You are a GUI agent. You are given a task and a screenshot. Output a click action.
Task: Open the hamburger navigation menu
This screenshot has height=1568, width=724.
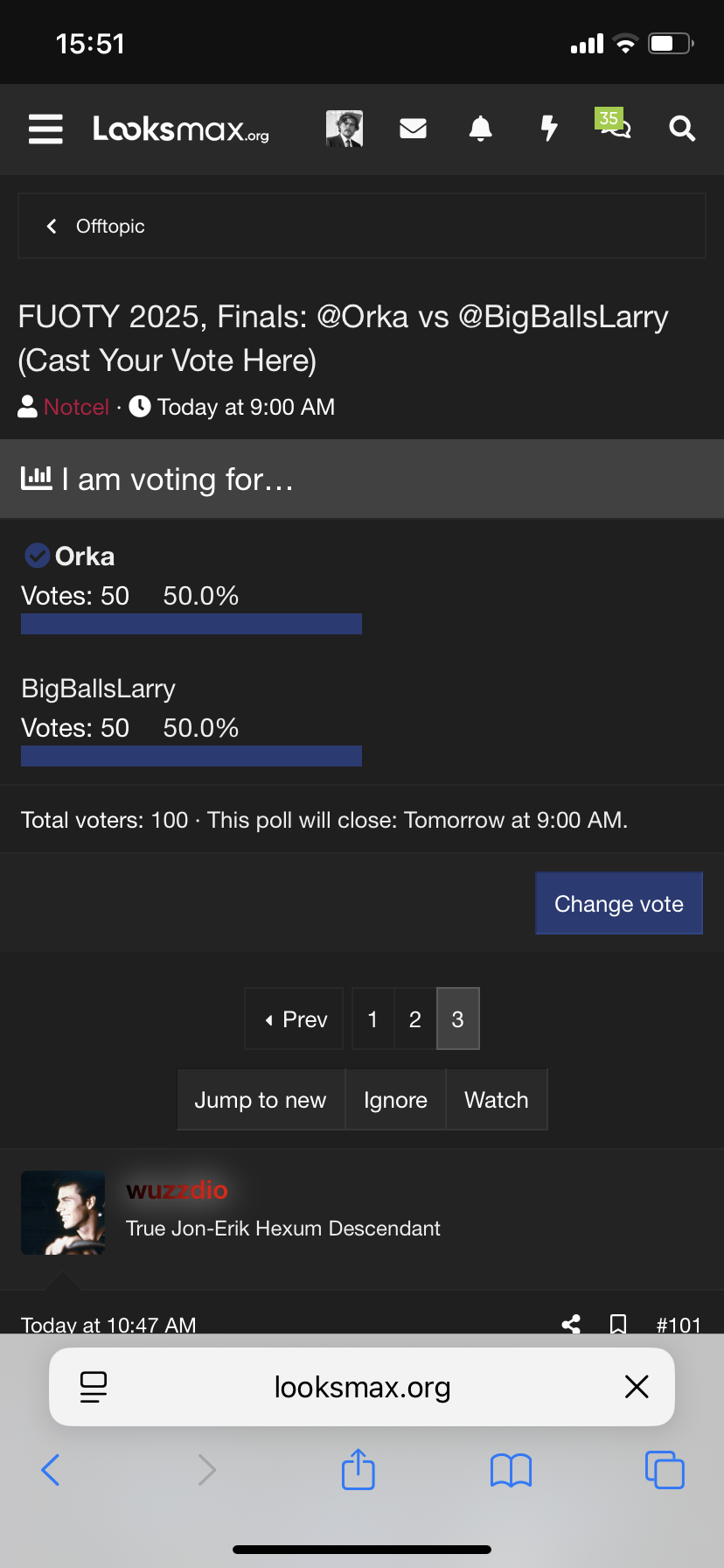click(45, 129)
